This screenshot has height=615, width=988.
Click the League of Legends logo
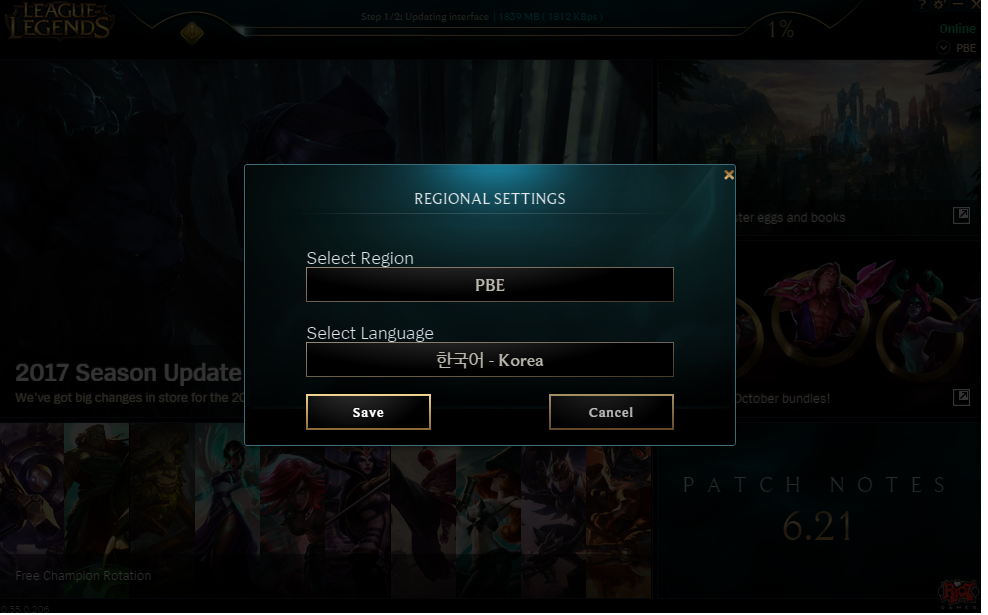pos(59,21)
